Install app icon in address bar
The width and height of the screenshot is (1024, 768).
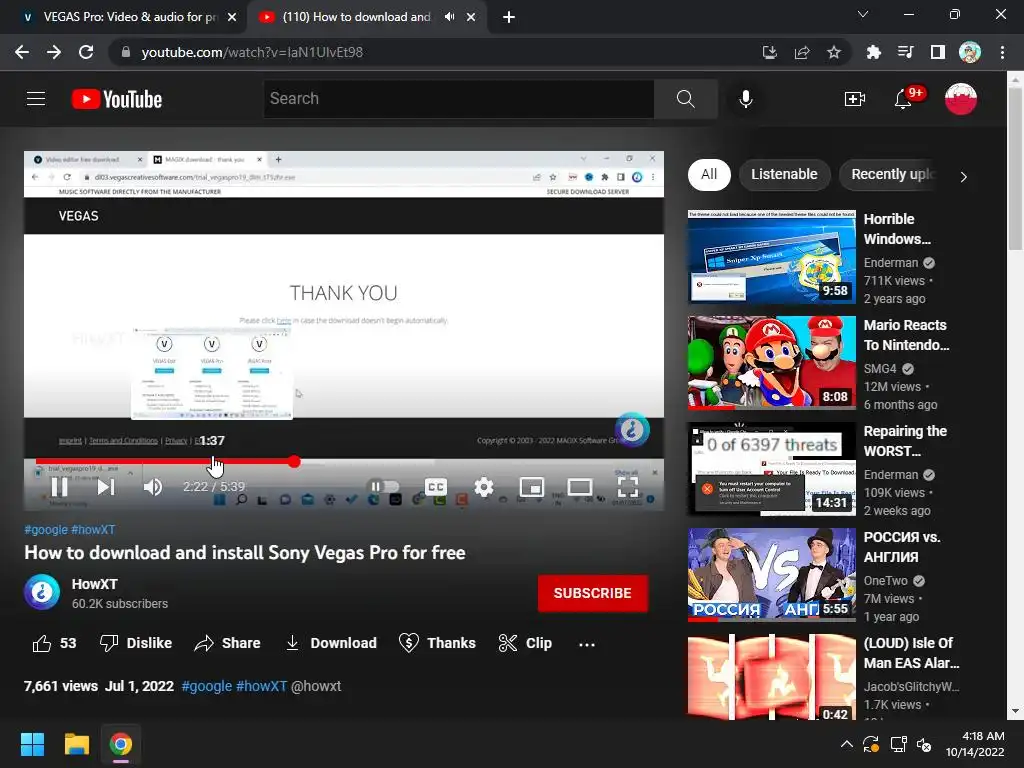click(770, 52)
